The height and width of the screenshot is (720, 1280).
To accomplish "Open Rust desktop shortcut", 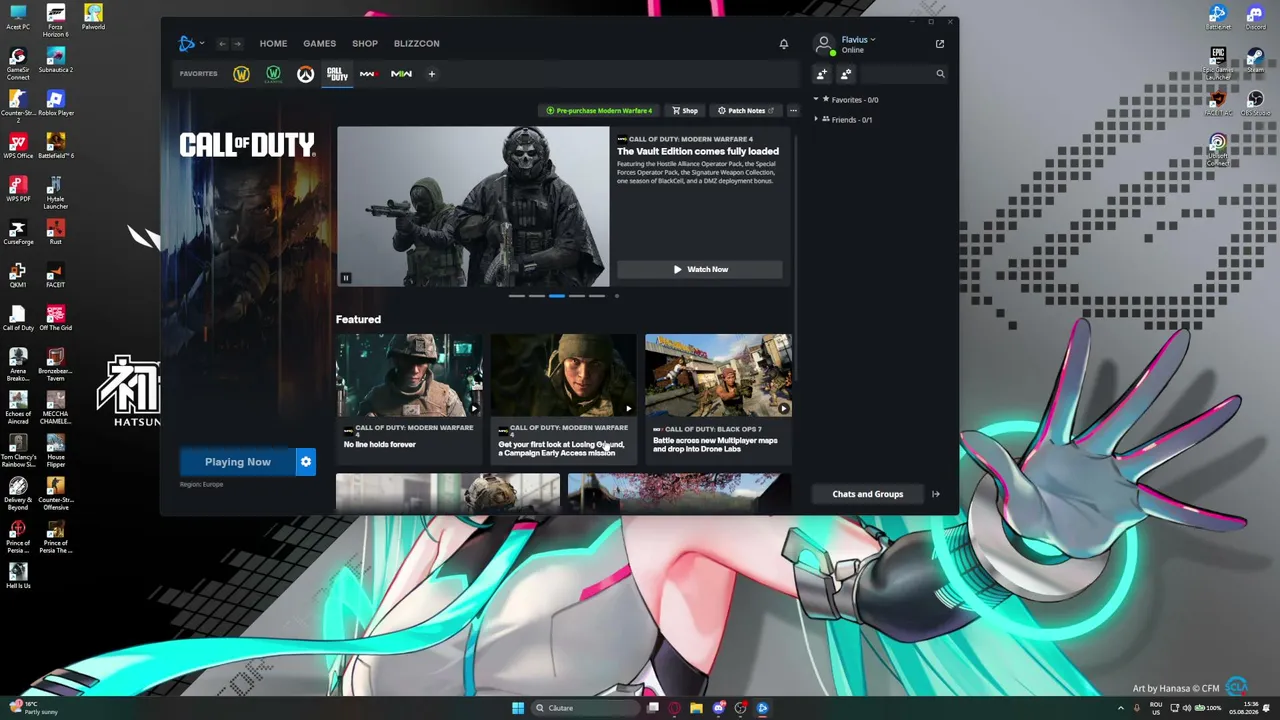I will [x=56, y=233].
